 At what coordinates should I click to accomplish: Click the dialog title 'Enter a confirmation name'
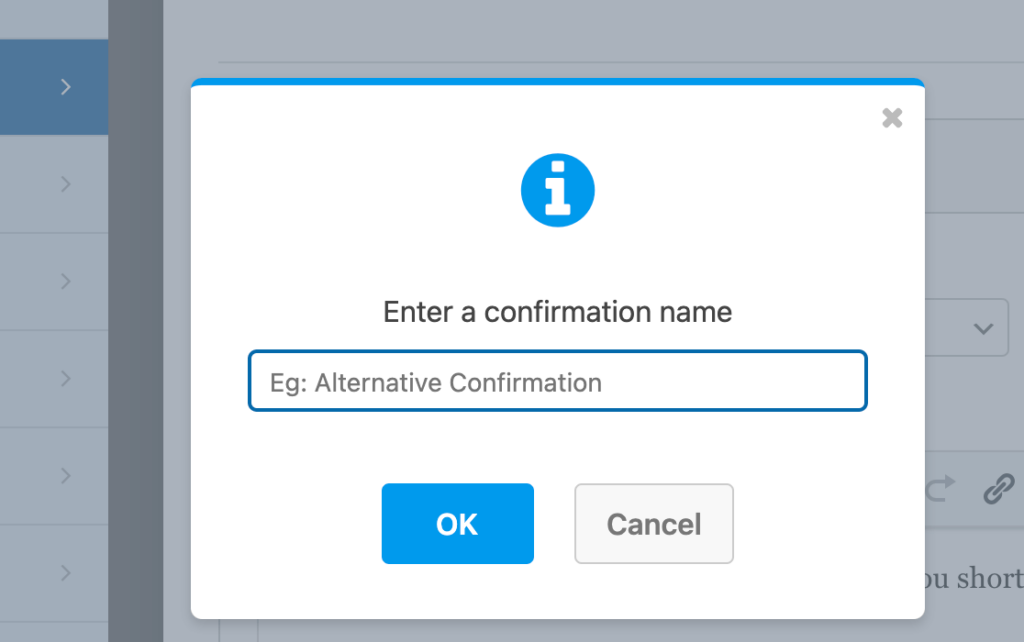point(557,311)
